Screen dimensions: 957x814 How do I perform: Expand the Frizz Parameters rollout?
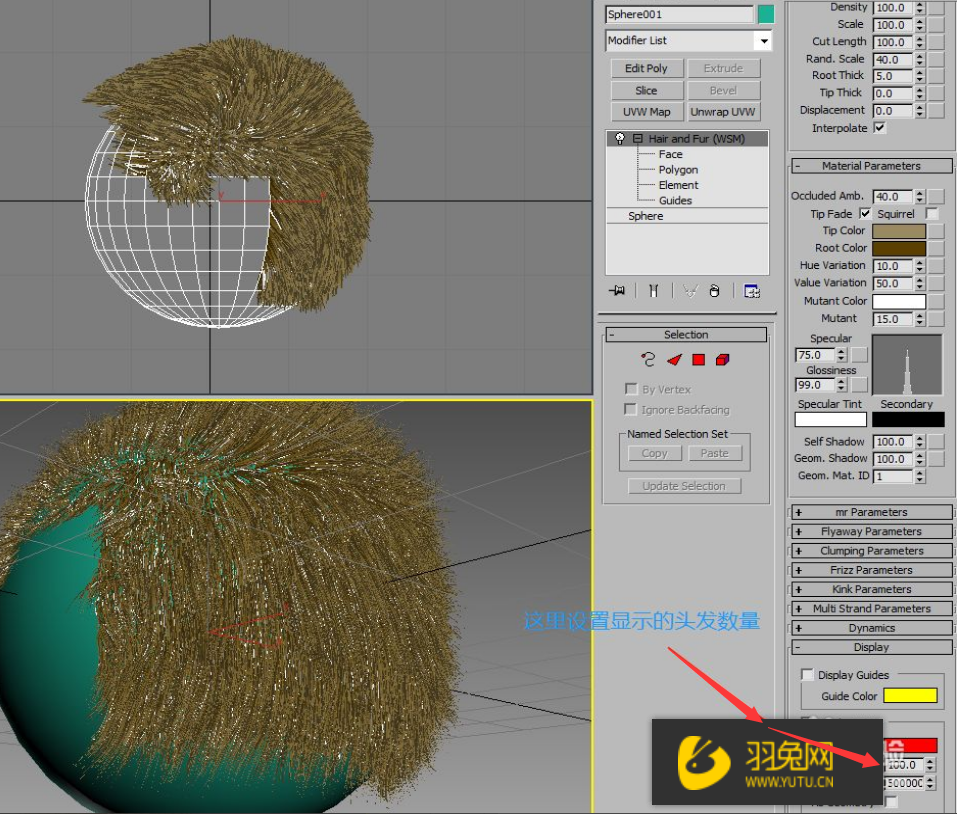tap(870, 569)
